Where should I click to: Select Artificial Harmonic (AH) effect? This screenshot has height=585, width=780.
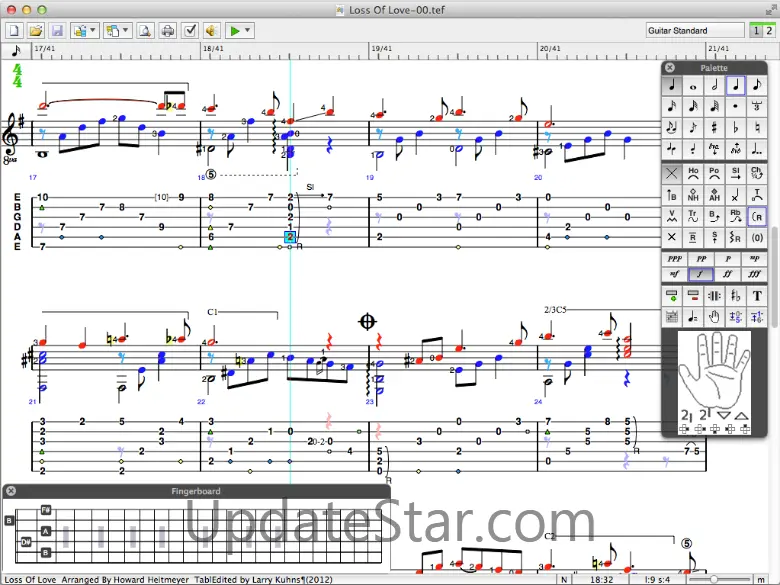point(714,195)
